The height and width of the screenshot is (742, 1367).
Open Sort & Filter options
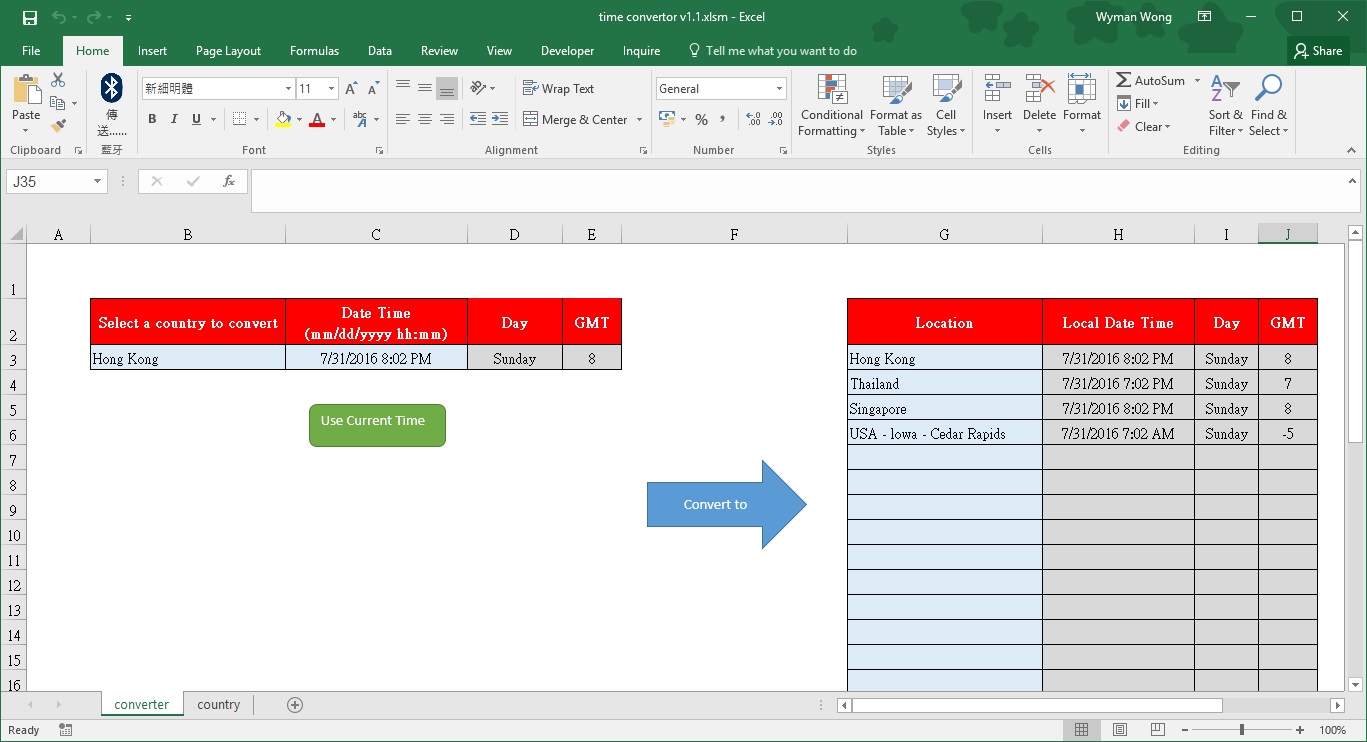pos(1224,105)
